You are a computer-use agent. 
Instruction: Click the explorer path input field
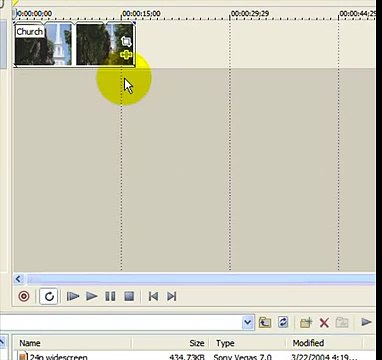121,322
